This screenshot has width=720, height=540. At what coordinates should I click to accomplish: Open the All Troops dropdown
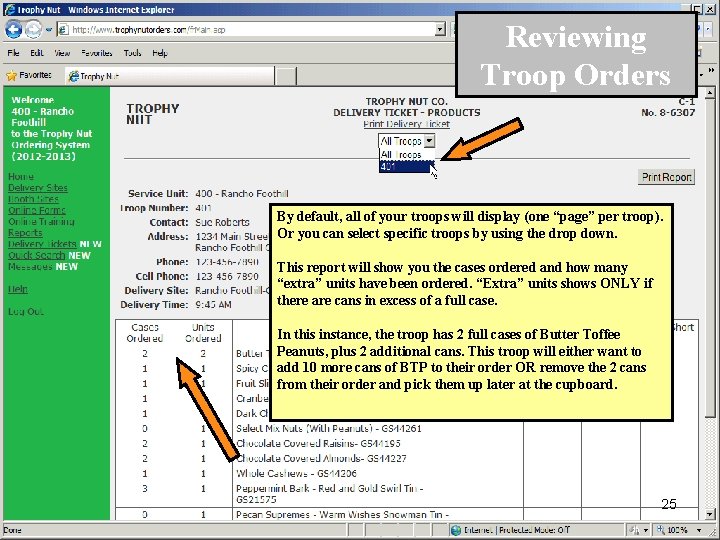[406, 141]
